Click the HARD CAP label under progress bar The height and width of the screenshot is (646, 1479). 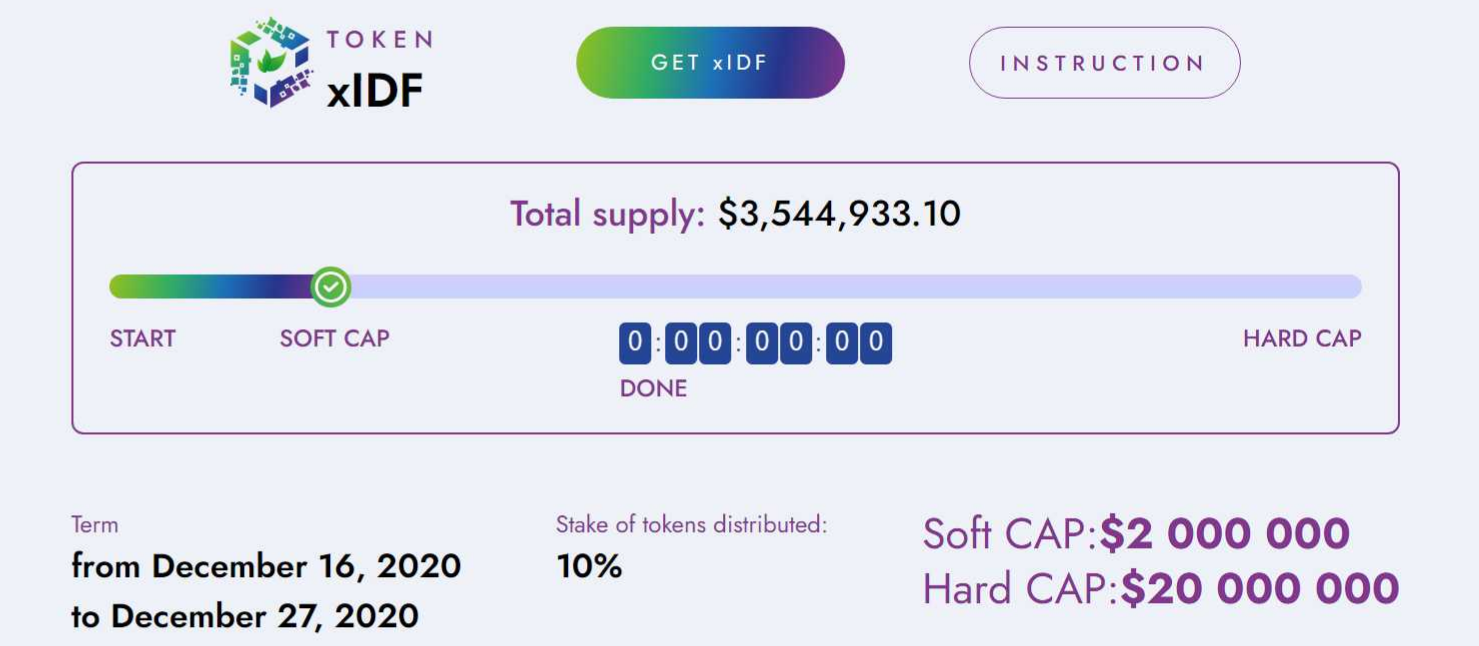point(1301,339)
